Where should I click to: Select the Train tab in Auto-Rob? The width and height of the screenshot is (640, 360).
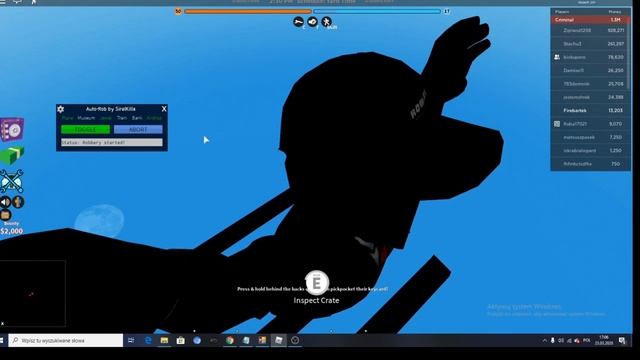(x=122, y=118)
